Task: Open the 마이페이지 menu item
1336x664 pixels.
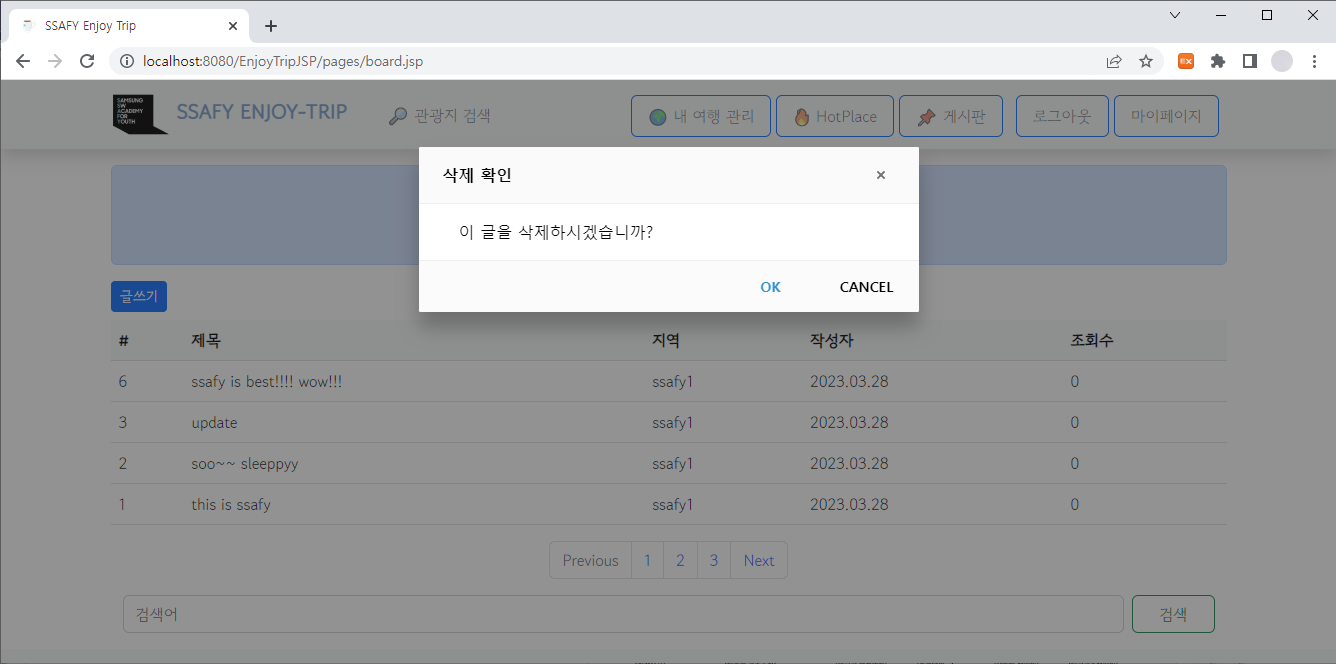Action: point(1166,115)
